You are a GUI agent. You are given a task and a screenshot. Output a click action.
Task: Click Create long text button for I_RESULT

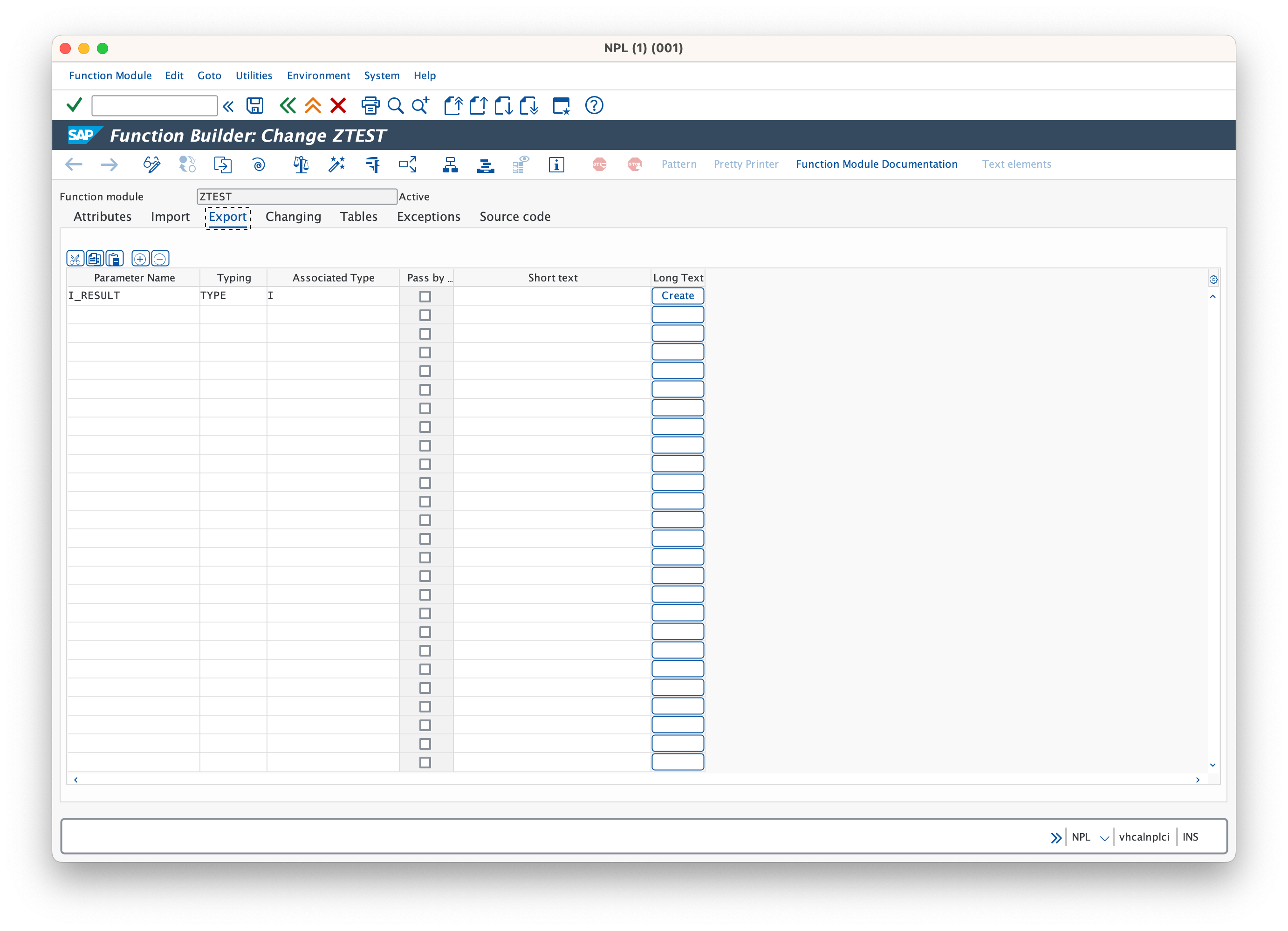pos(678,296)
